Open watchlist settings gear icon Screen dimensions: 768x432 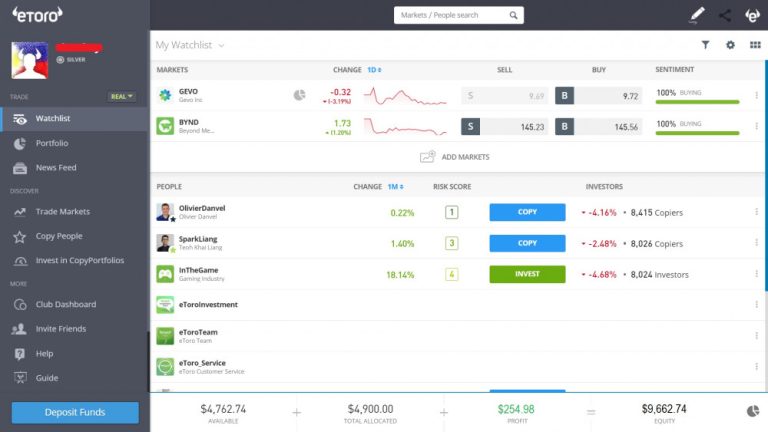tap(730, 45)
